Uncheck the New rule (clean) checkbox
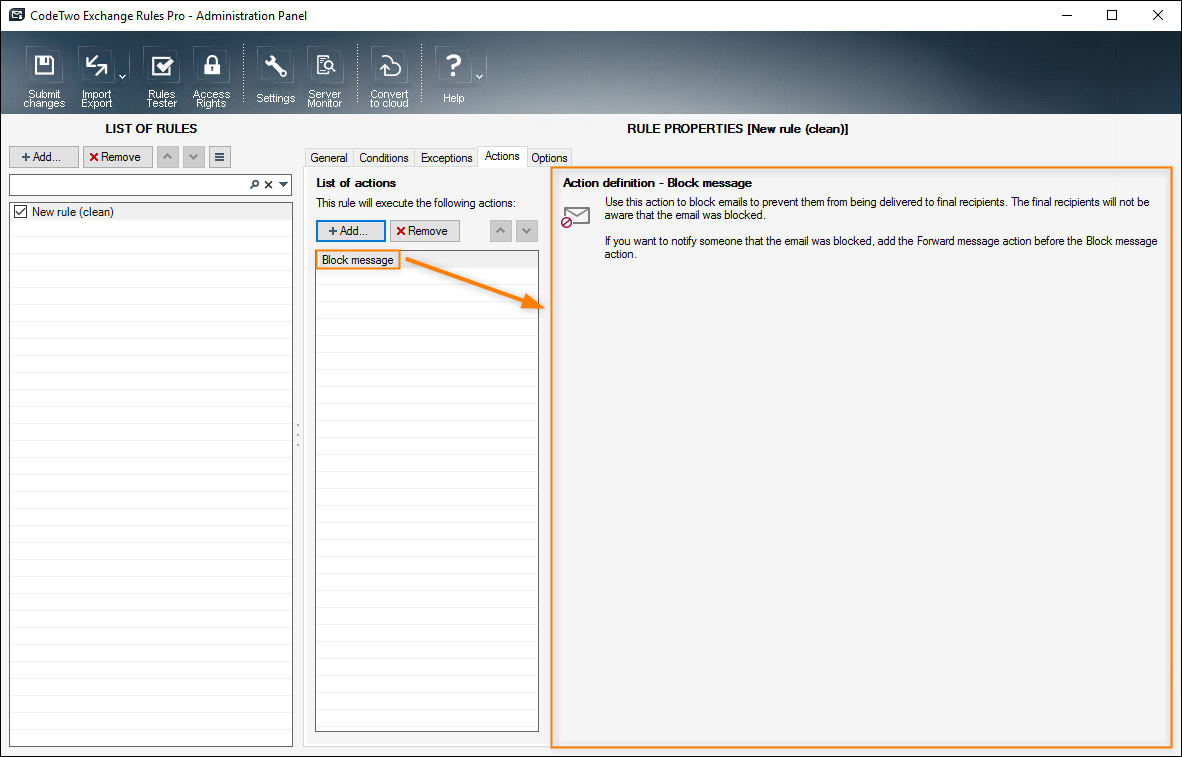Viewport: 1182px width, 757px height. pos(20,212)
